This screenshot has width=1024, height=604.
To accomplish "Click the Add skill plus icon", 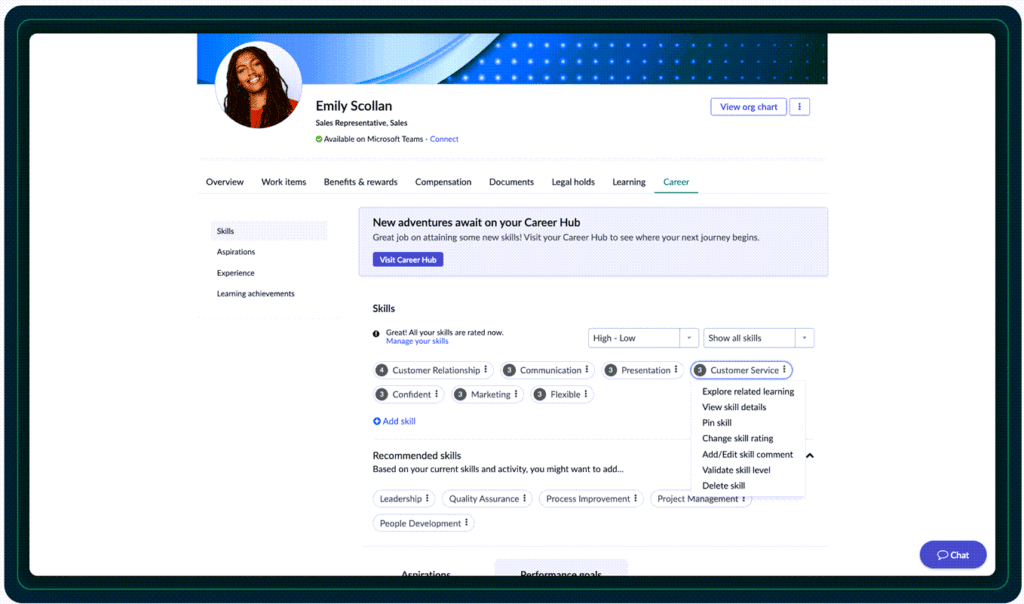I will point(379,421).
